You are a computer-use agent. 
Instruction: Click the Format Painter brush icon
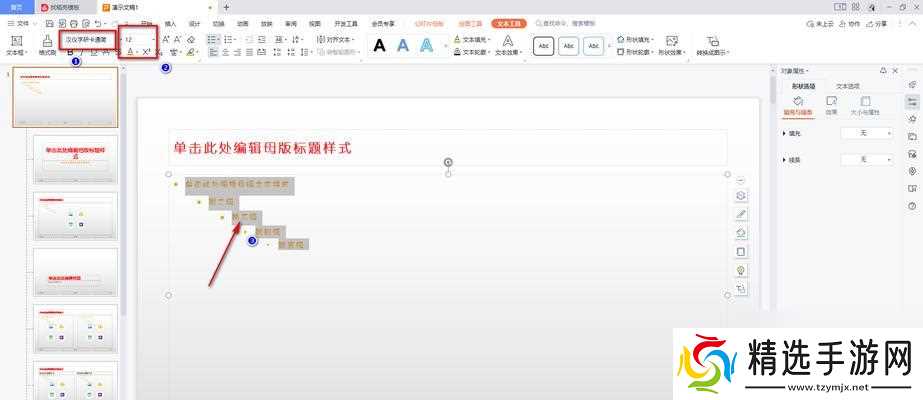(x=47, y=40)
